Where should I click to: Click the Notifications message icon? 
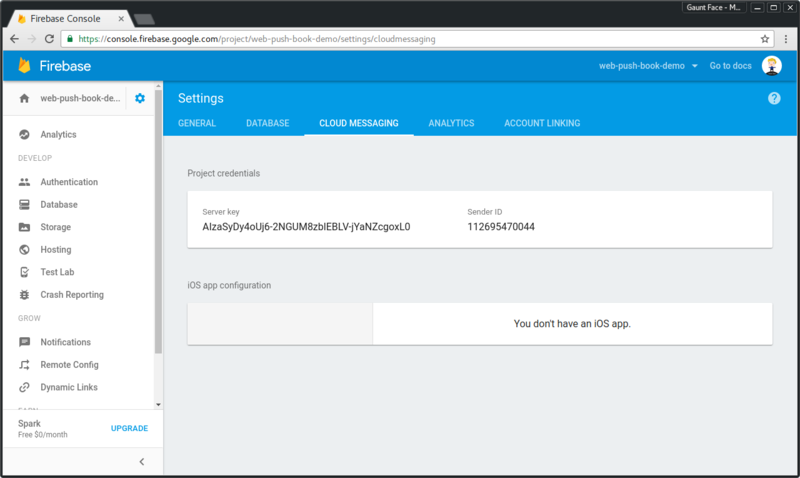click(x=24, y=342)
